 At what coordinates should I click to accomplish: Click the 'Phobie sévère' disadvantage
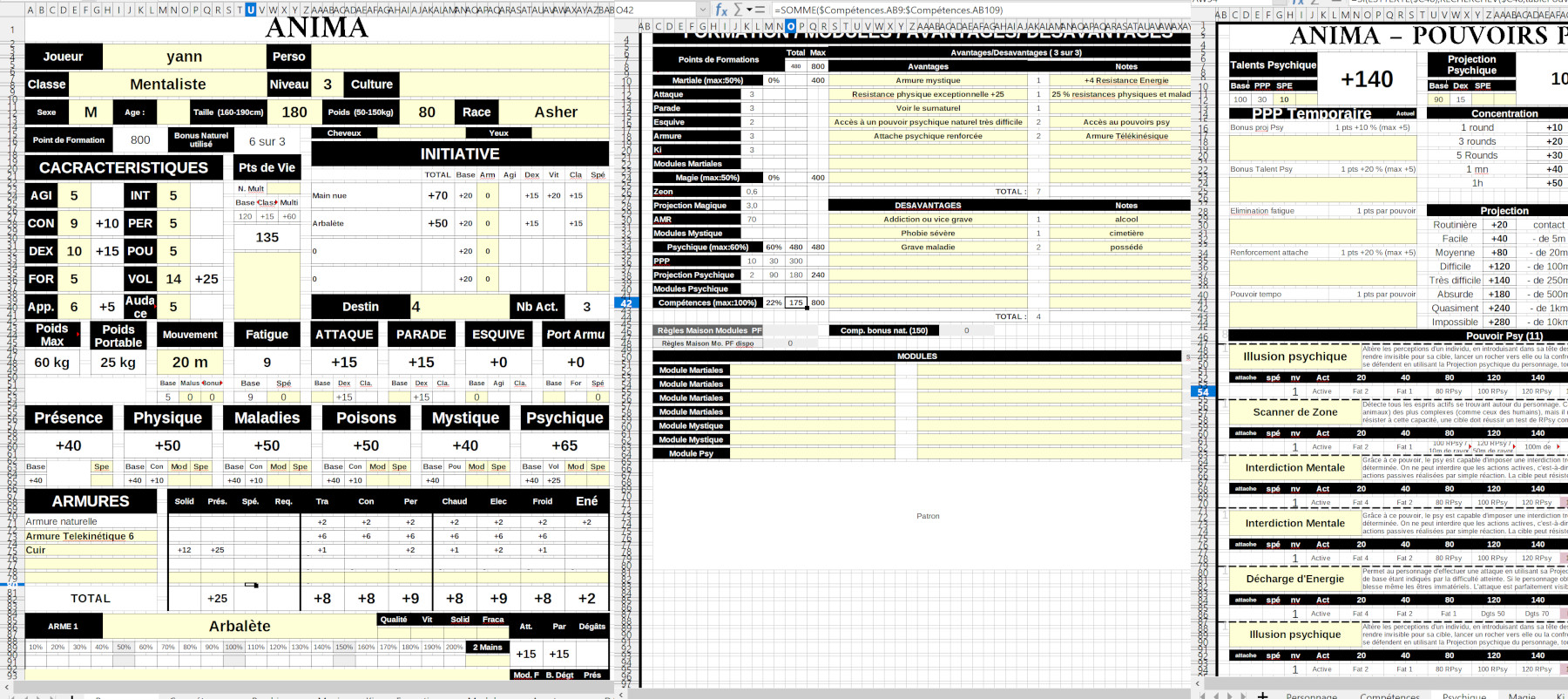928,234
